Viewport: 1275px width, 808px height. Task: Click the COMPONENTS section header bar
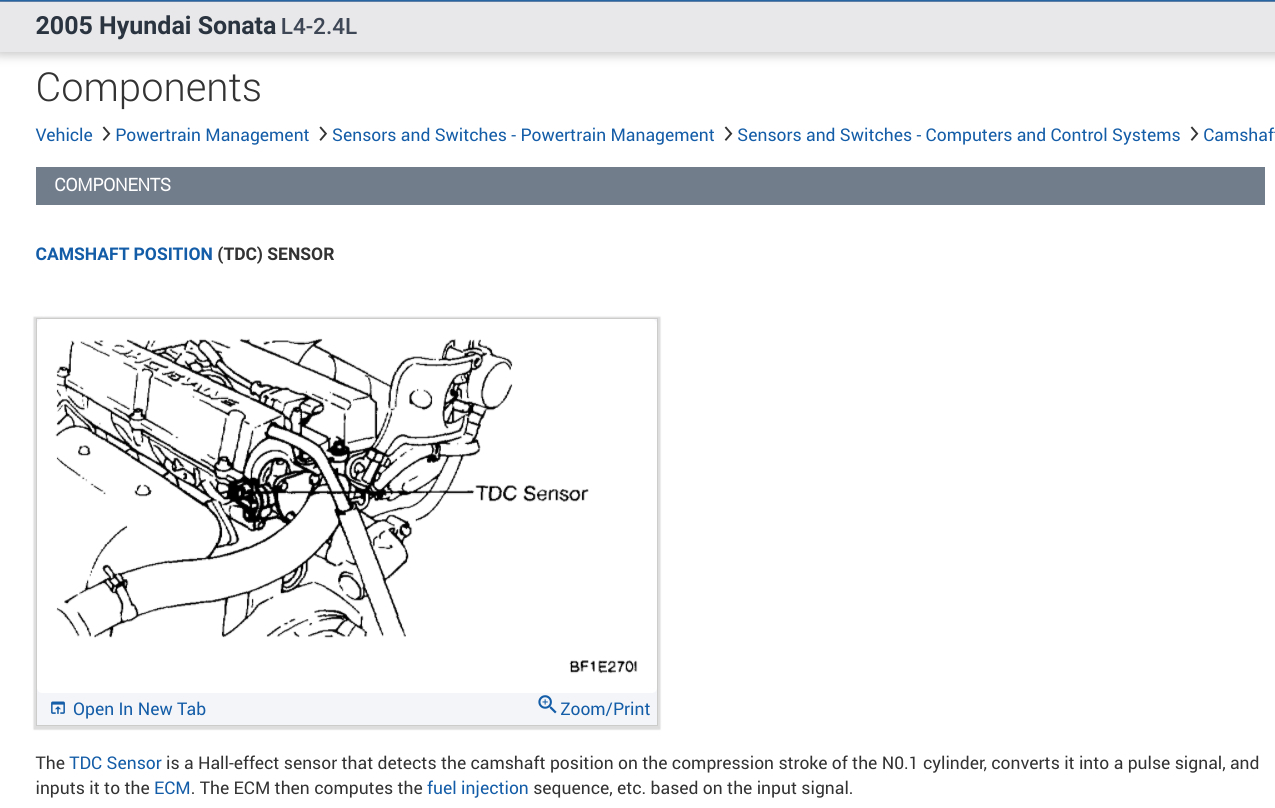(x=650, y=185)
